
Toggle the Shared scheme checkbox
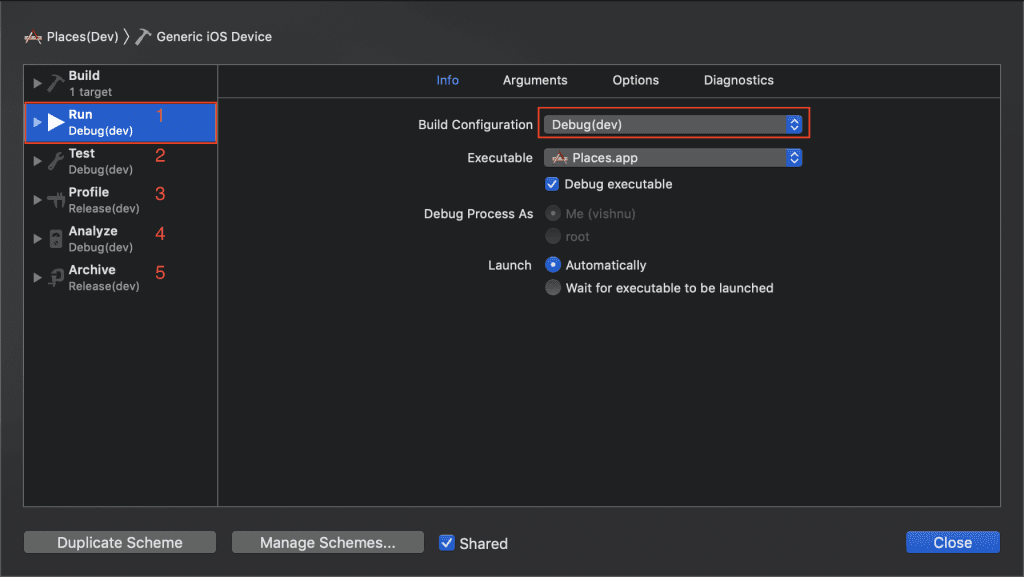click(x=447, y=542)
